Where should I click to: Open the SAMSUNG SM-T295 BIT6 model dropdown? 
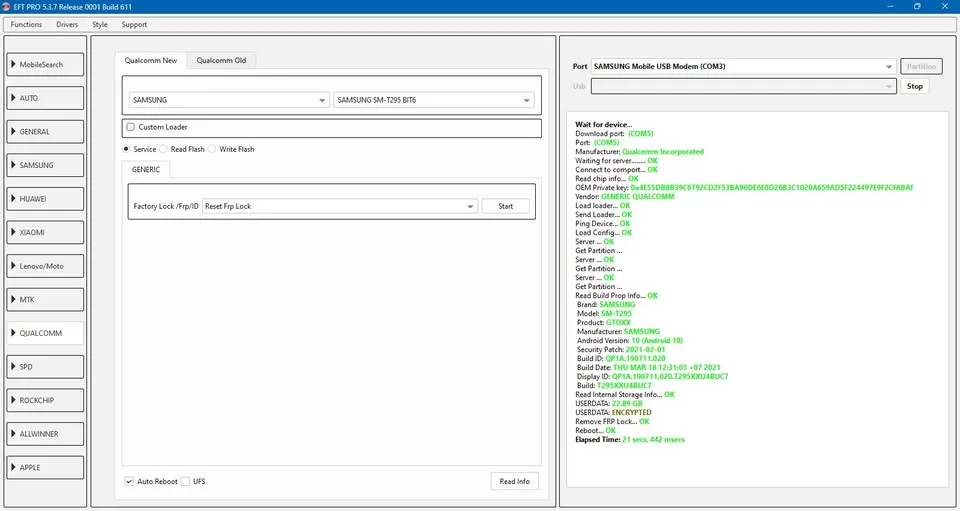point(433,100)
